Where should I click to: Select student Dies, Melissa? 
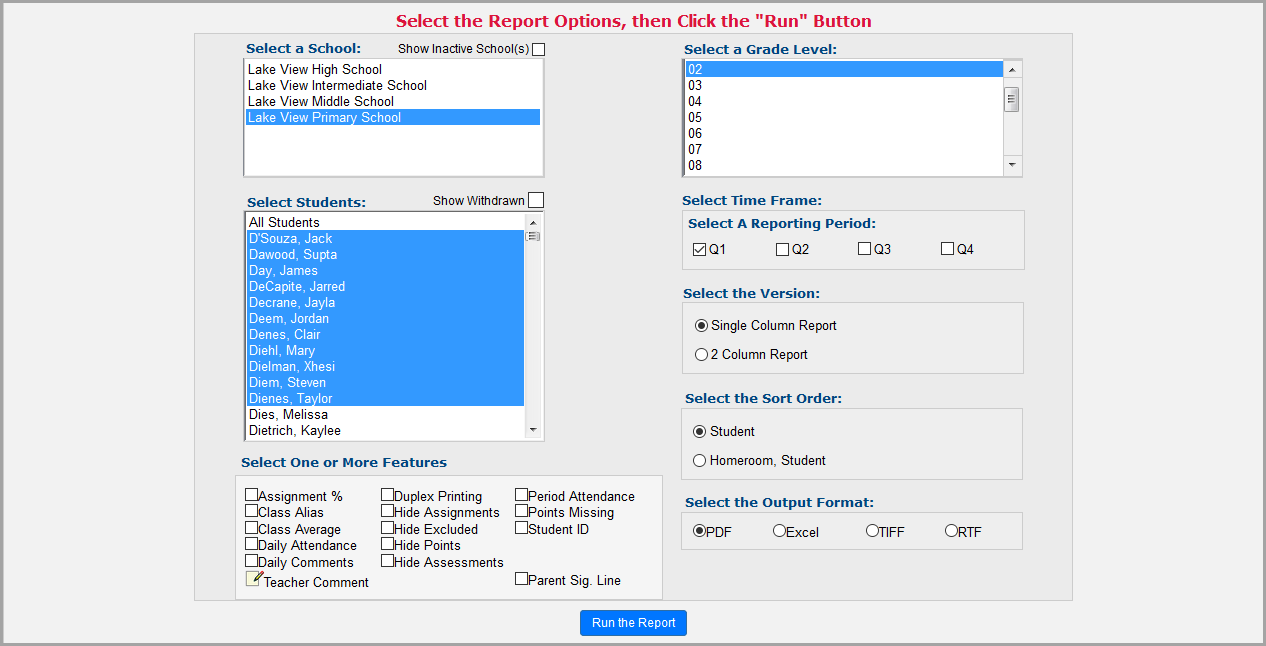coord(385,414)
